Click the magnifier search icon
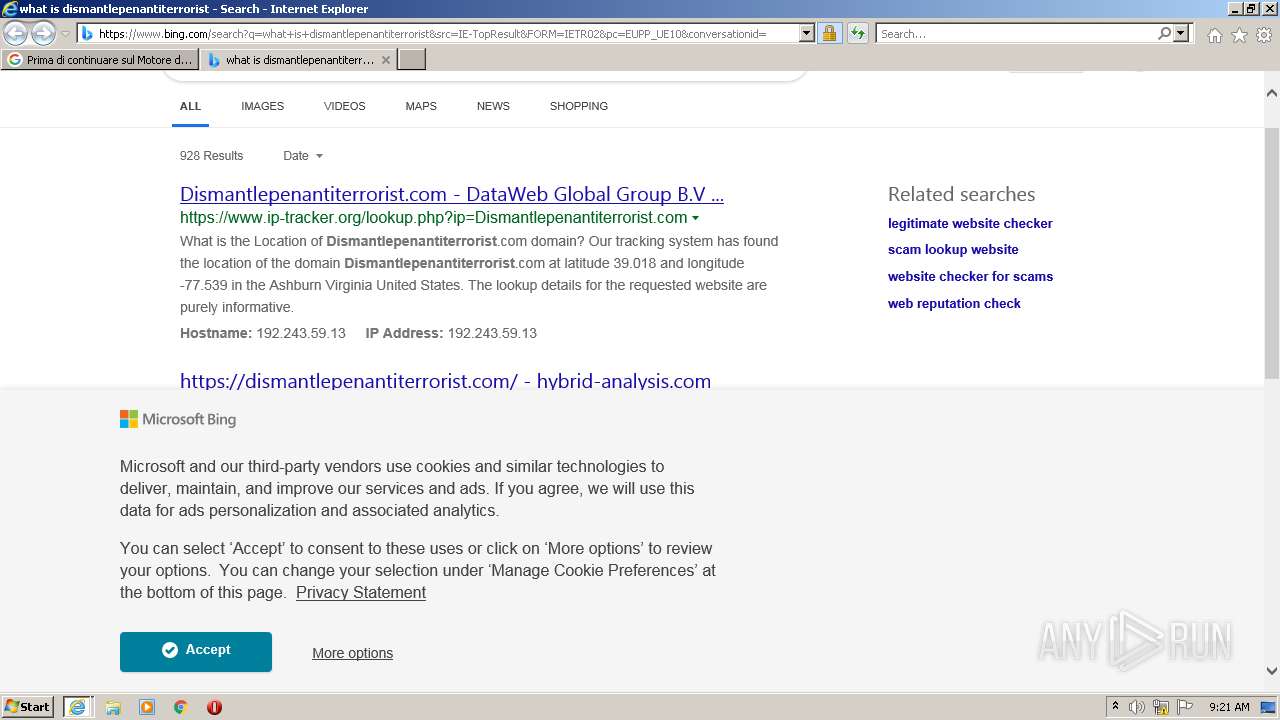 pos(1164,33)
